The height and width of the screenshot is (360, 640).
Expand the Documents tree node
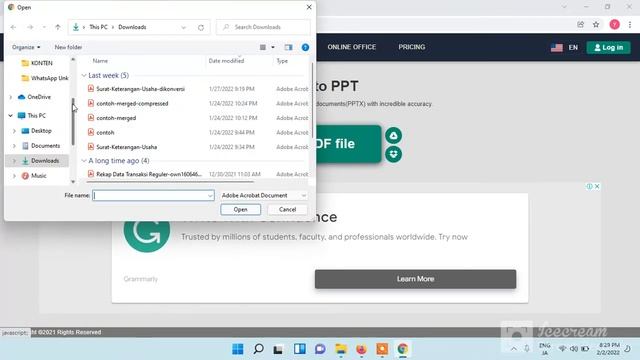[14, 146]
